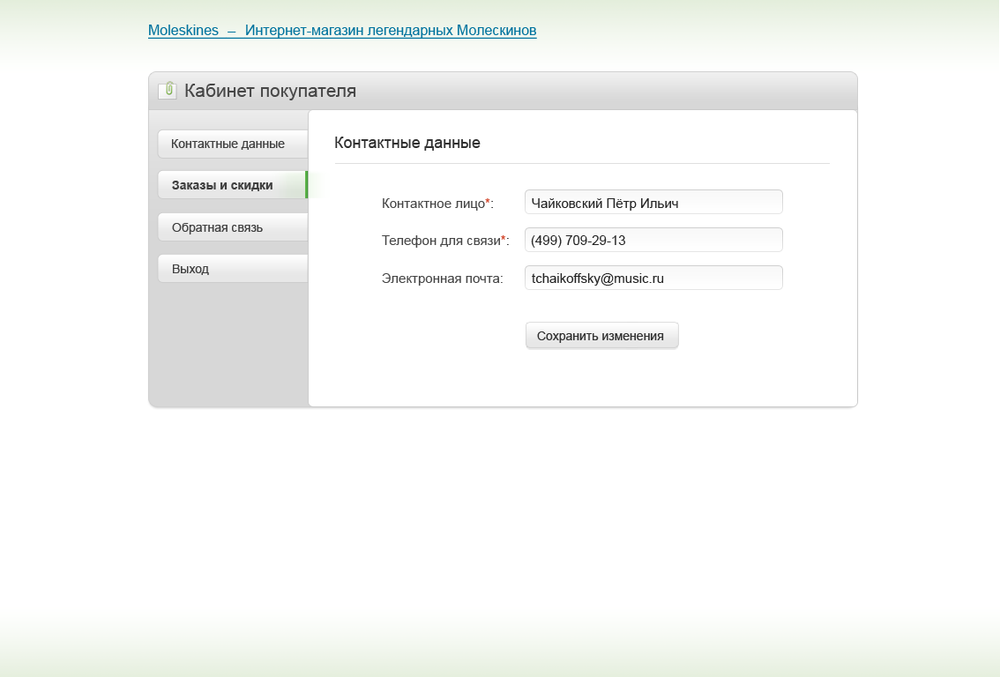Viewport: 1000px width, 677px height.
Task: Click the red asterisk after Телефон для связи
Action: pyautogui.click(x=503, y=240)
